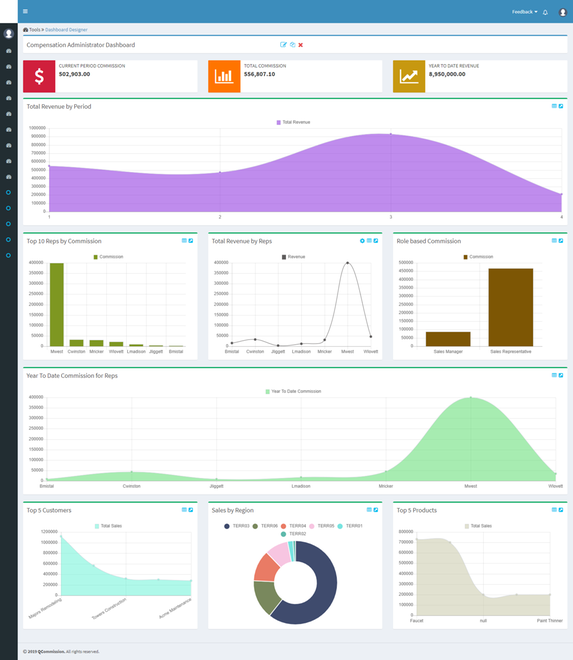Click the Tools breadcrumb text
This screenshot has width=573, height=660.
[35, 30]
